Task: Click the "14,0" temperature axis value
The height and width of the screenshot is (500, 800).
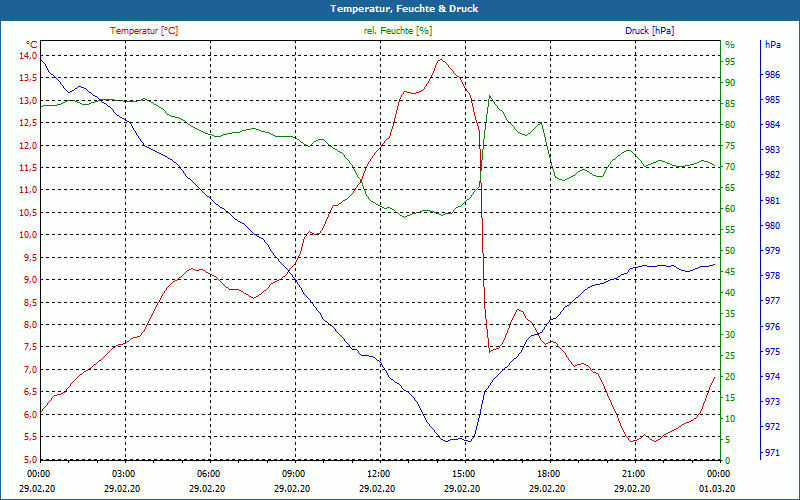Action: 29,56
